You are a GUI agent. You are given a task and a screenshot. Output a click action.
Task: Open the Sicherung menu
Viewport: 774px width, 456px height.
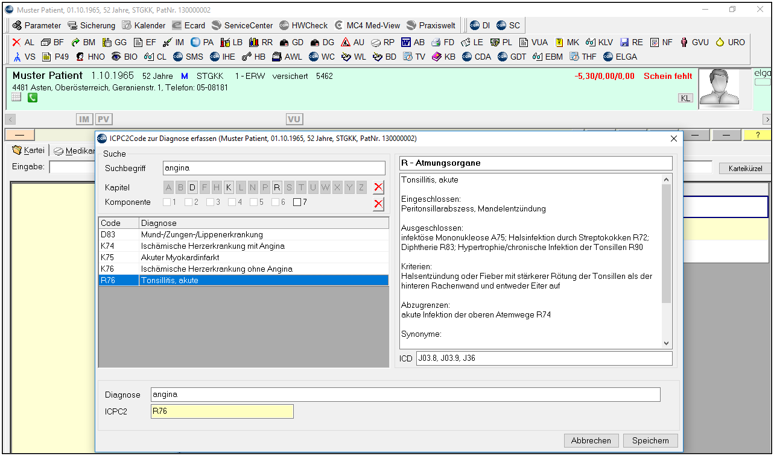pos(91,25)
